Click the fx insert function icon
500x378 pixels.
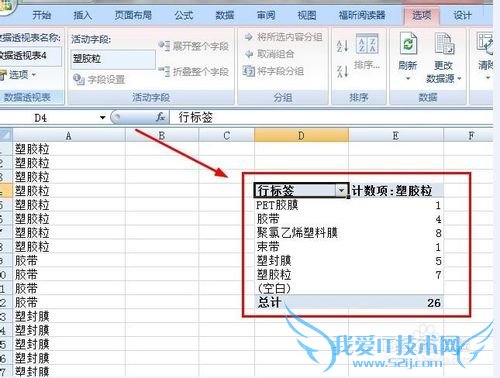pos(161,117)
